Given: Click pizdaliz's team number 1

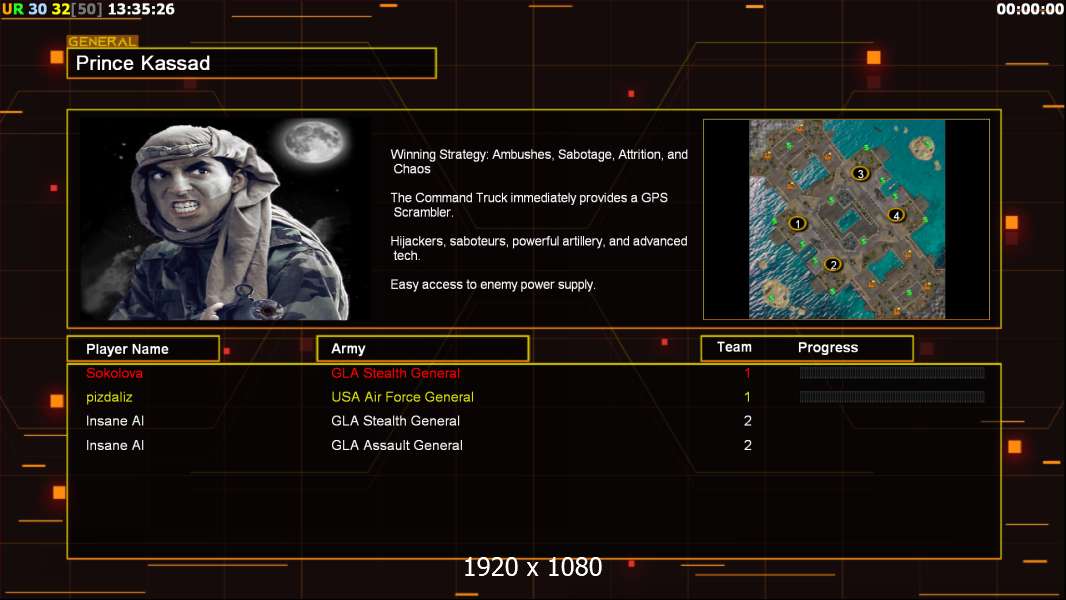Looking at the screenshot, I should [747, 398].
